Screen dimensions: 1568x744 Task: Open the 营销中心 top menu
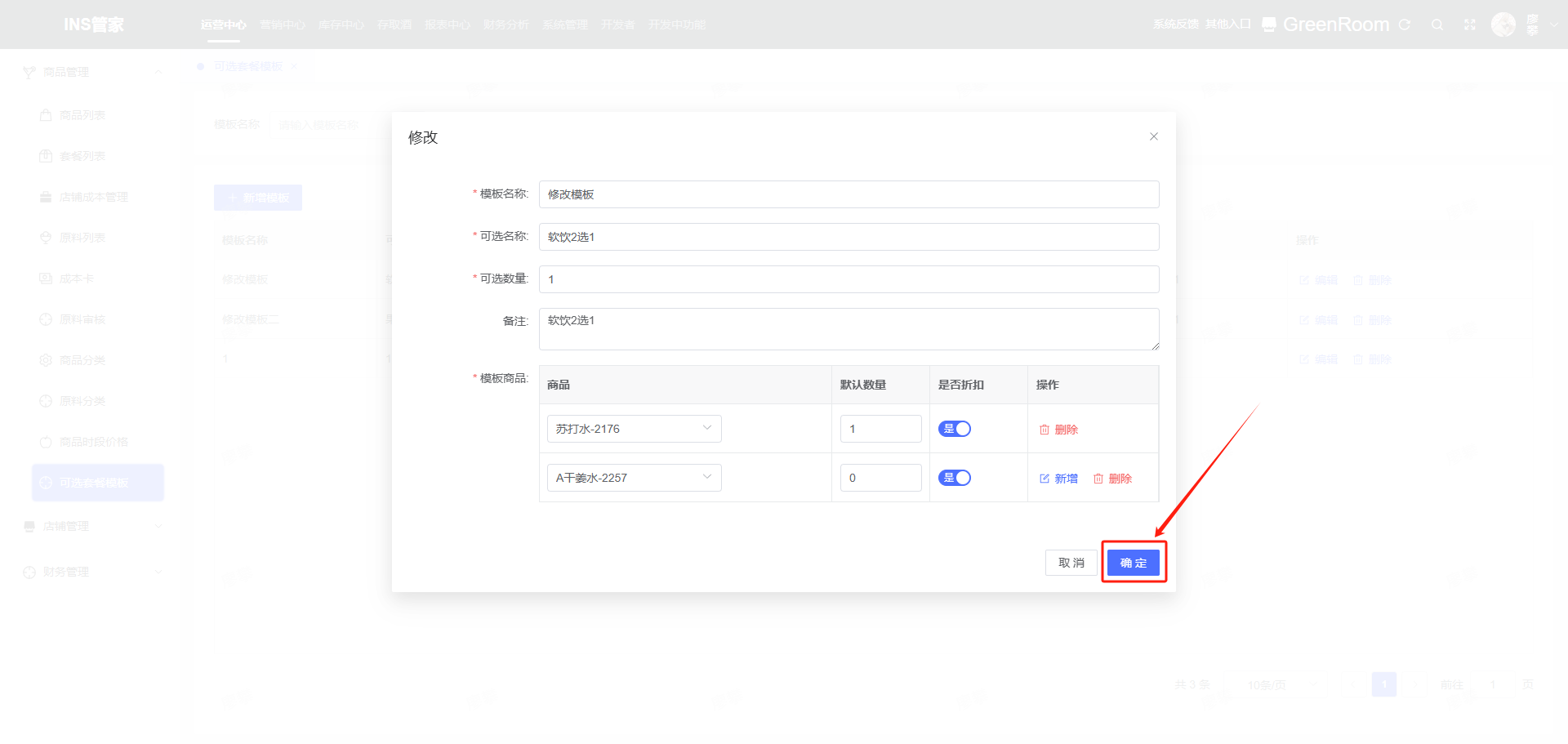[x=283, y=25]
